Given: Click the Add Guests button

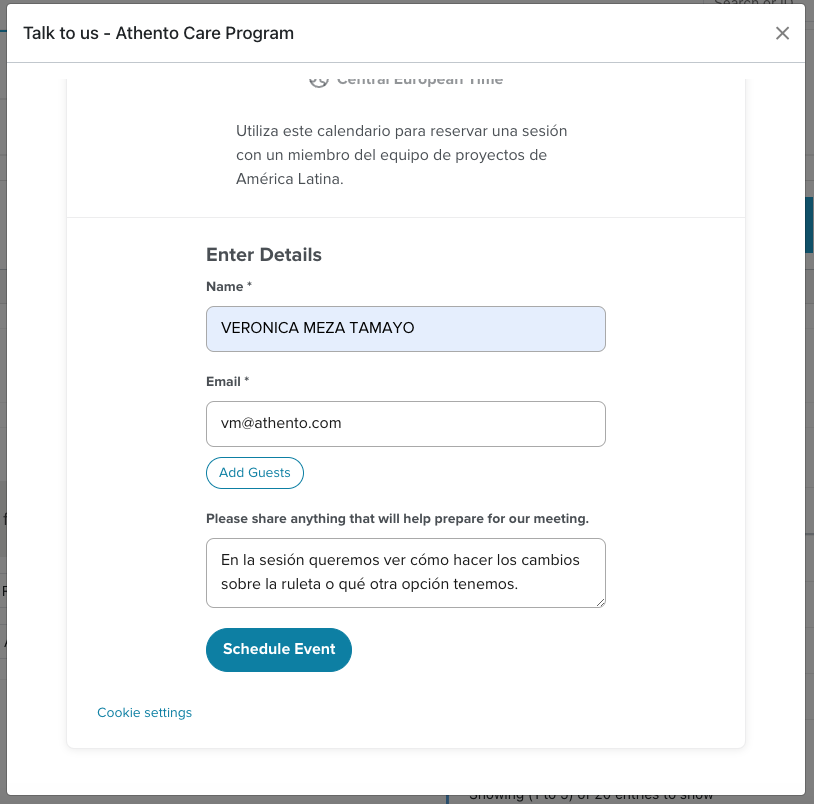Looking at the screenshot, I should 254,473.
